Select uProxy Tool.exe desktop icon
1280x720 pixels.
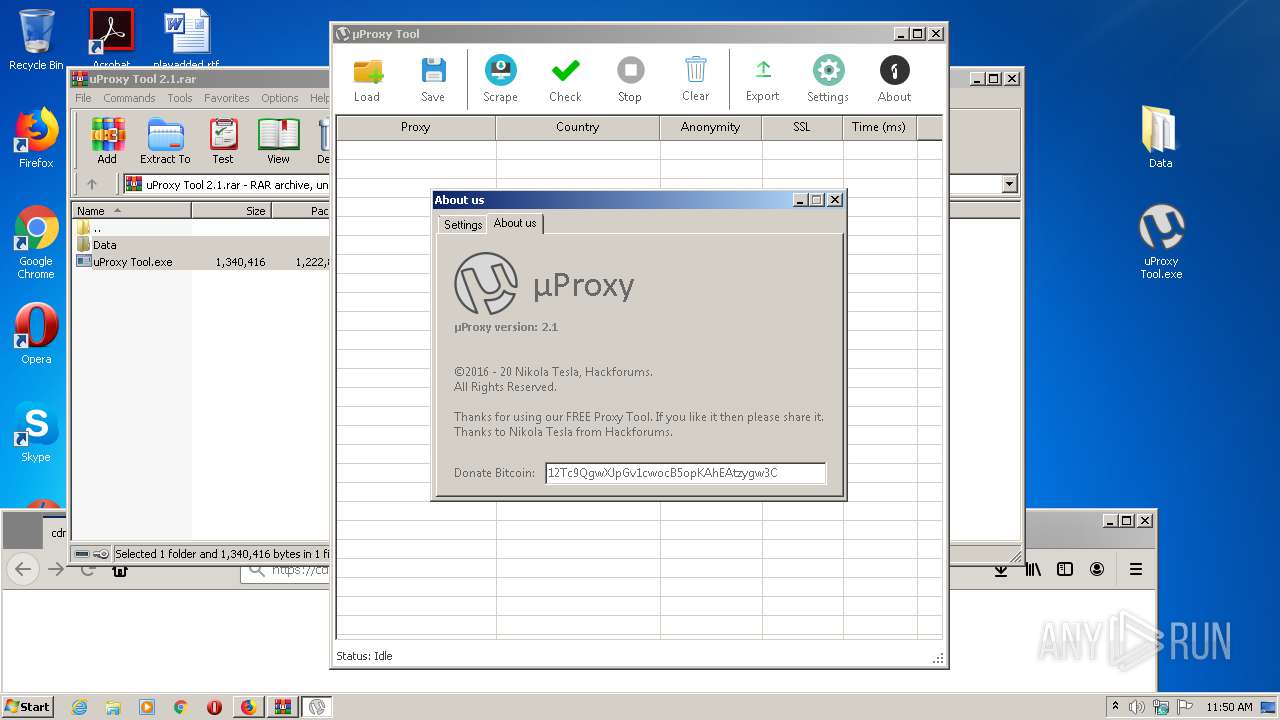[x=1161, y=241]
